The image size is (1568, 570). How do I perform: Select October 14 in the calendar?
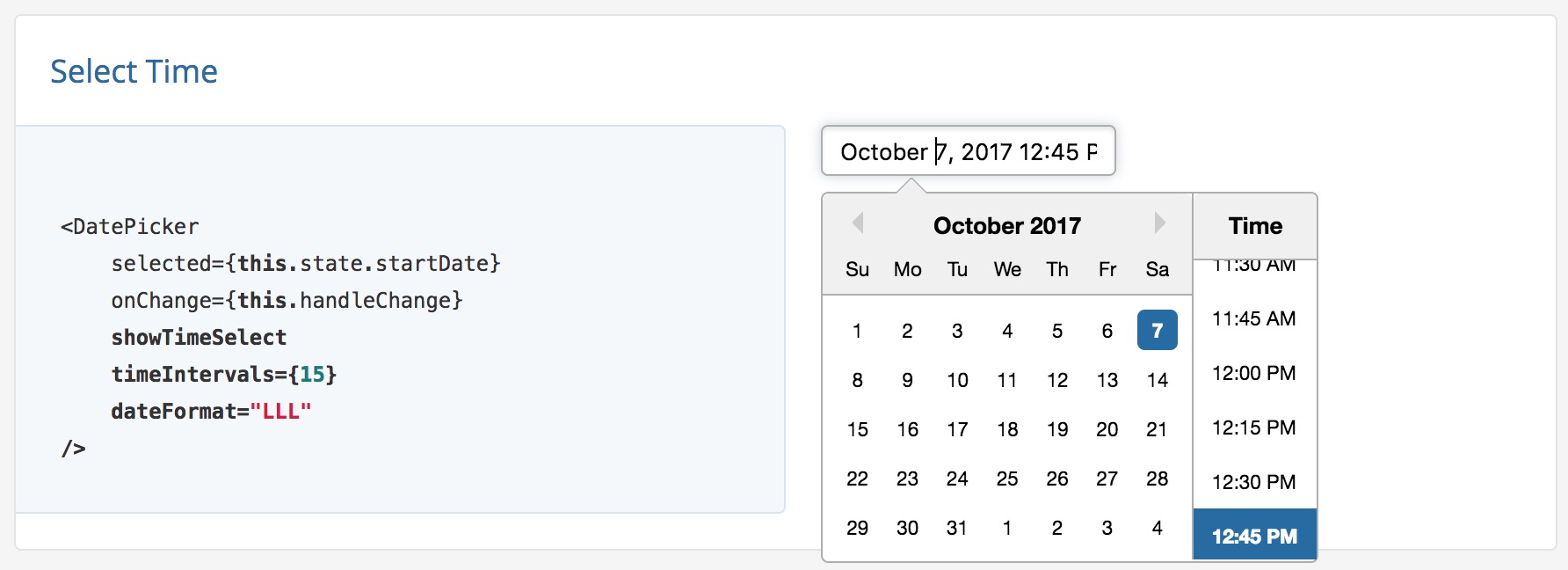1158,380
